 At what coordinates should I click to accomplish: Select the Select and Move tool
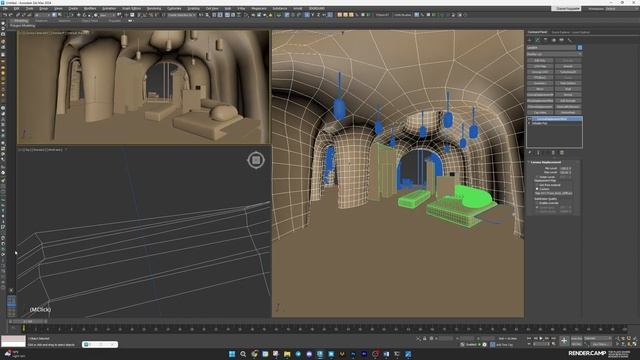tap(79, 15)
